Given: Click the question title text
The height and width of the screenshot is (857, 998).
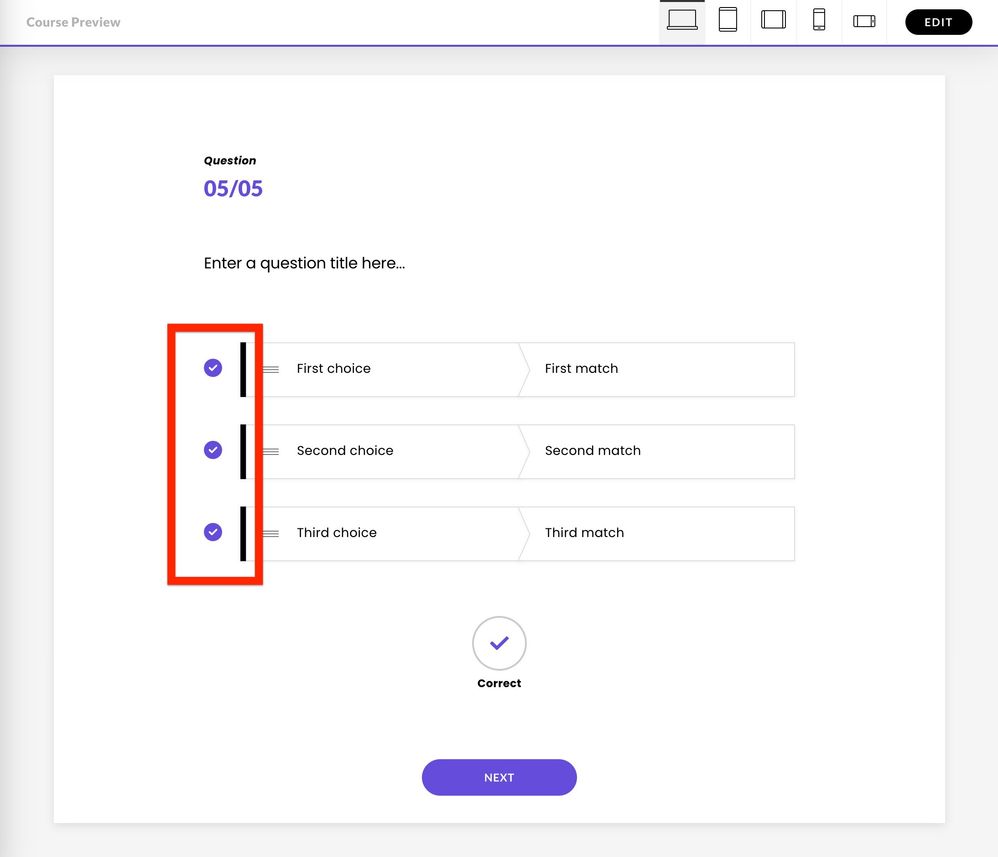Looking at the screenshot, I should tap(304, 264).
